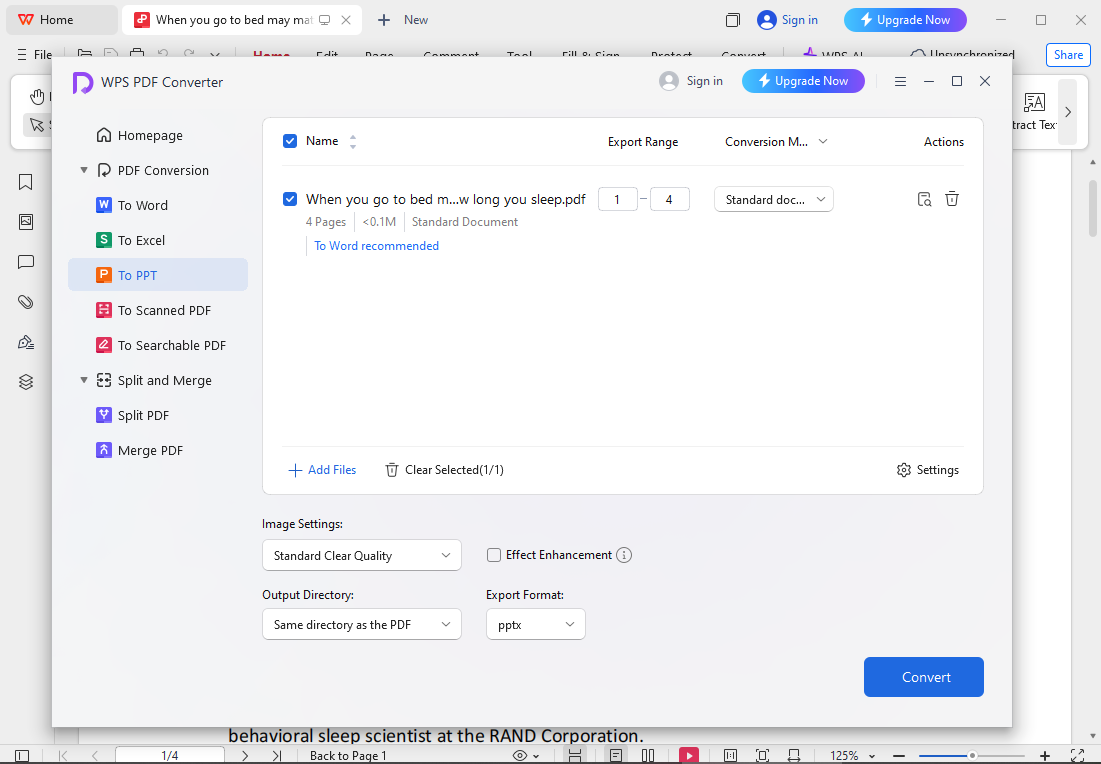
Task: Expand the Export Format pptx dropdown
Action: [535, 624]
